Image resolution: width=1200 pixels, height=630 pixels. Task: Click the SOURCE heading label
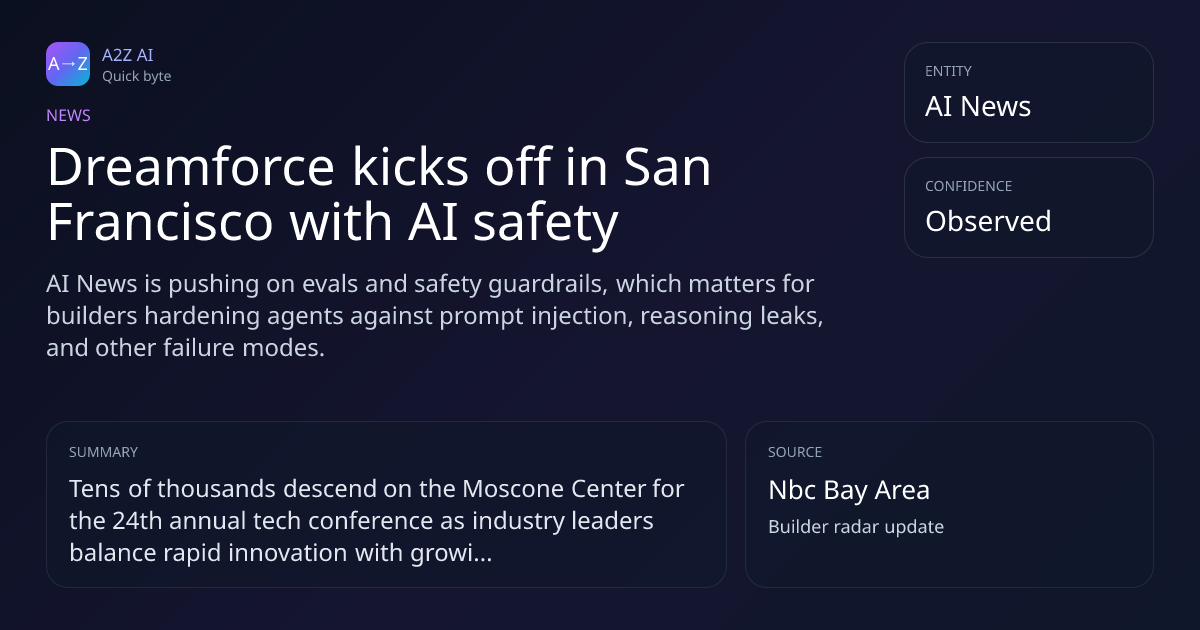click(795, 452)
